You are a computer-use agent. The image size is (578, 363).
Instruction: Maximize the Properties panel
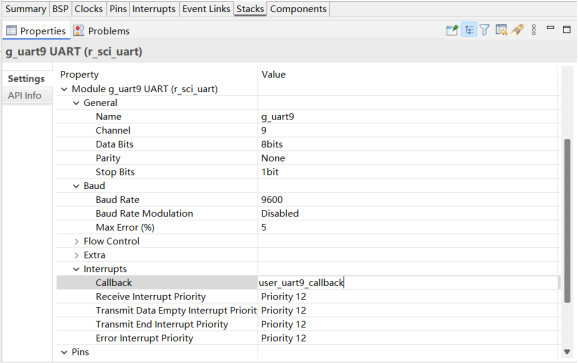(567, 29)
